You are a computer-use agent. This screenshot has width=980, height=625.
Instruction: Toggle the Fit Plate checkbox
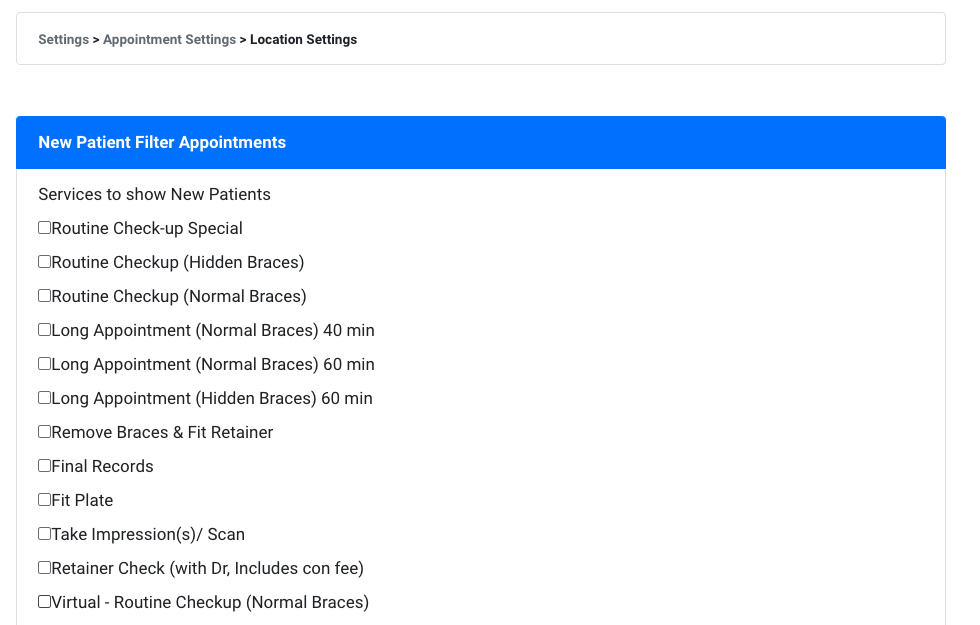coord(44,500)
